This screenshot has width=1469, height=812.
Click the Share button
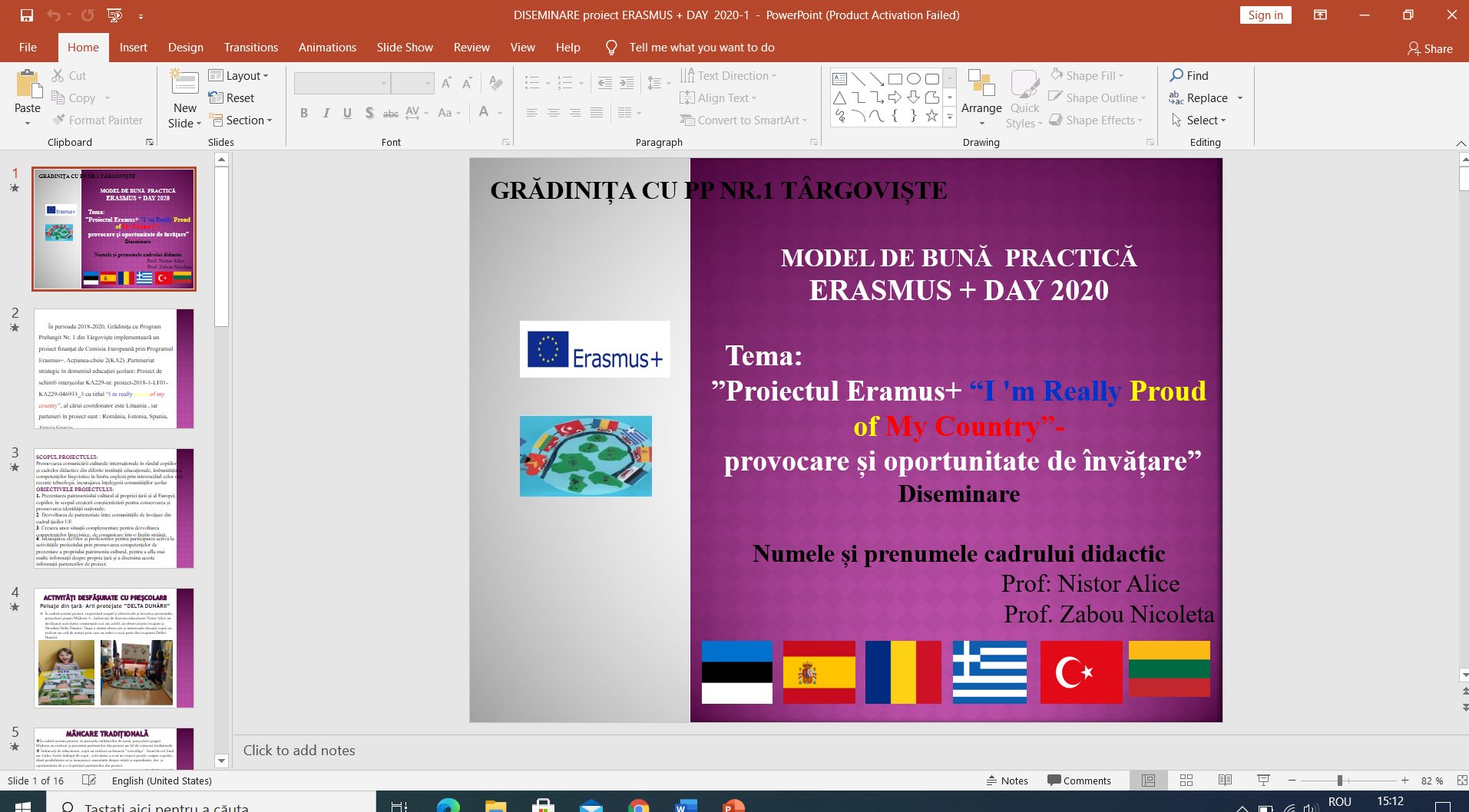(x=1429, y=48)
